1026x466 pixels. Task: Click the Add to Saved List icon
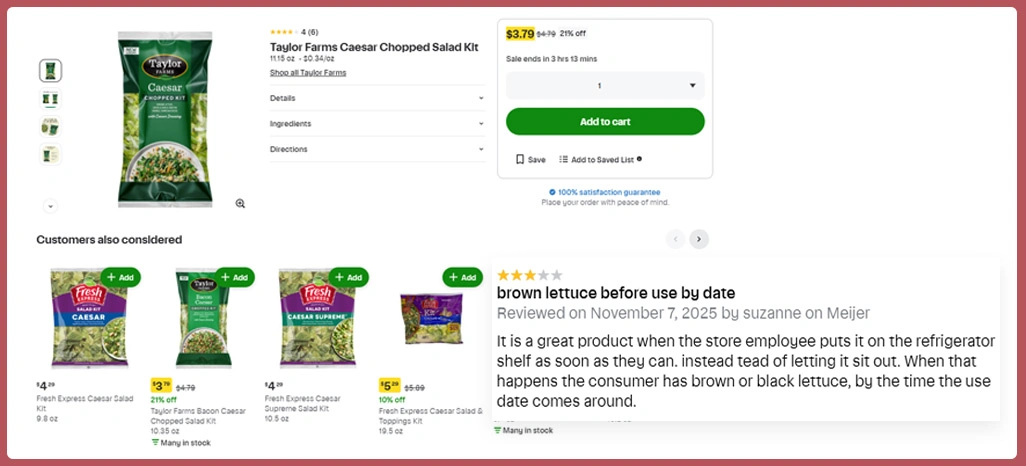pyautogui.click(x=563, y=159)
